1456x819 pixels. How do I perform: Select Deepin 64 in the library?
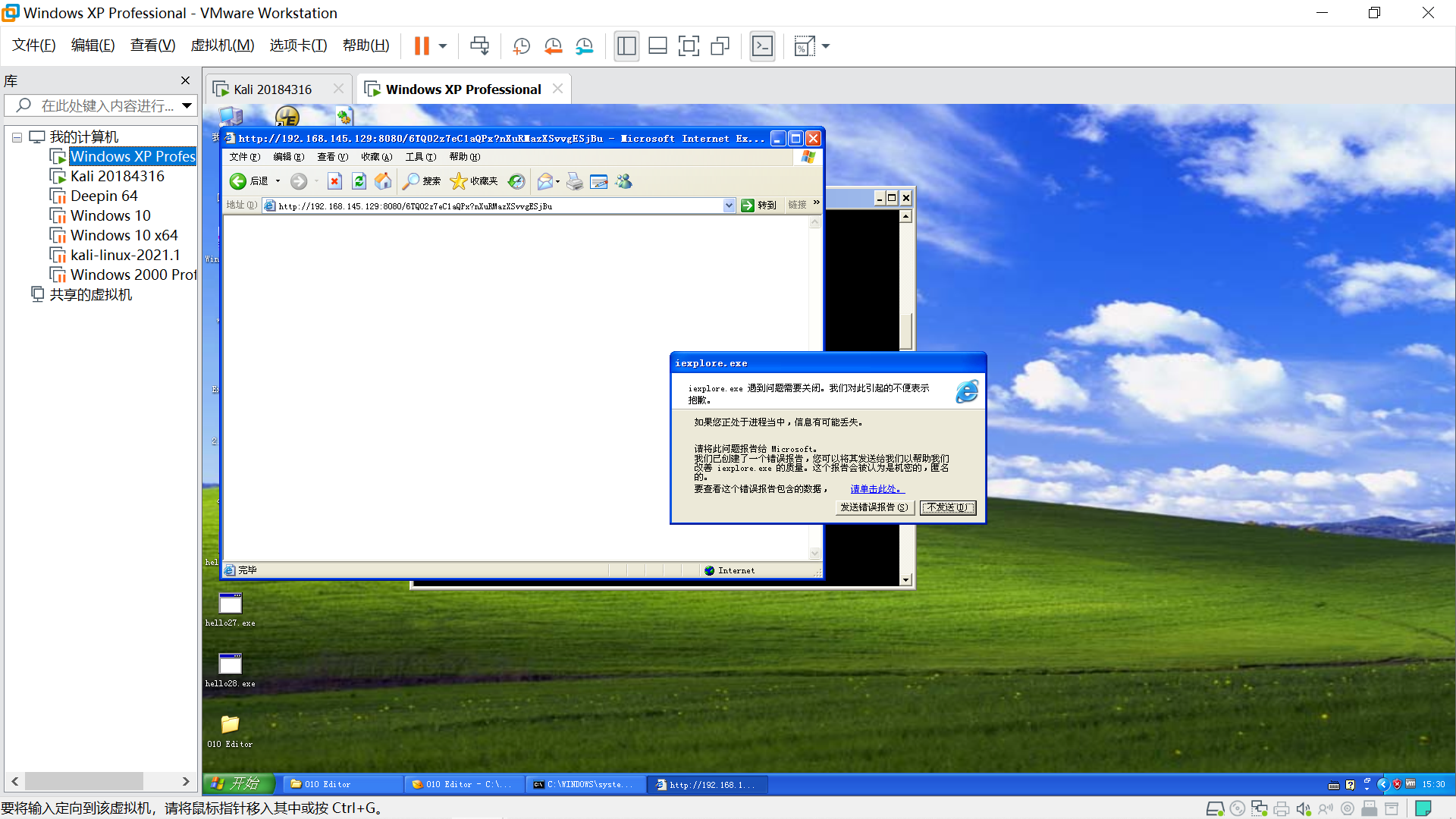(104, 196)
